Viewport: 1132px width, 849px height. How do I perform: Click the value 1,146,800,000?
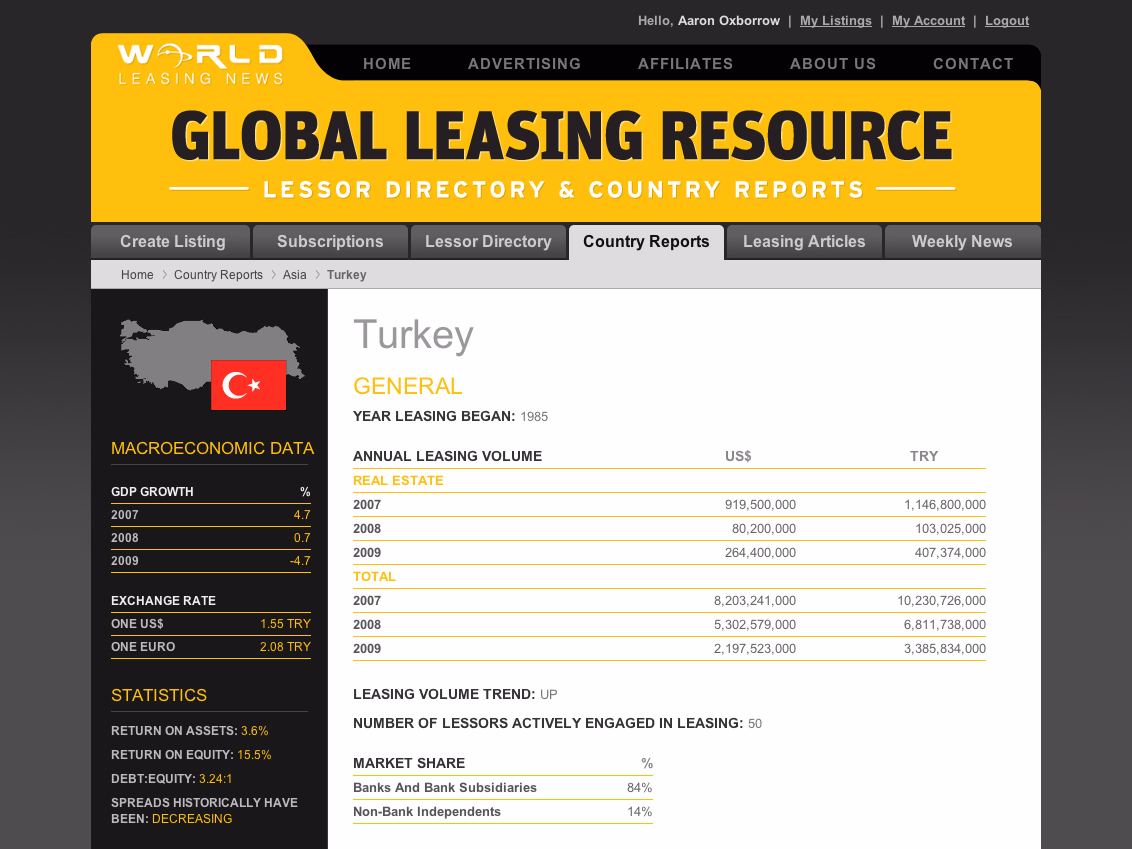(x=945, y=505)
